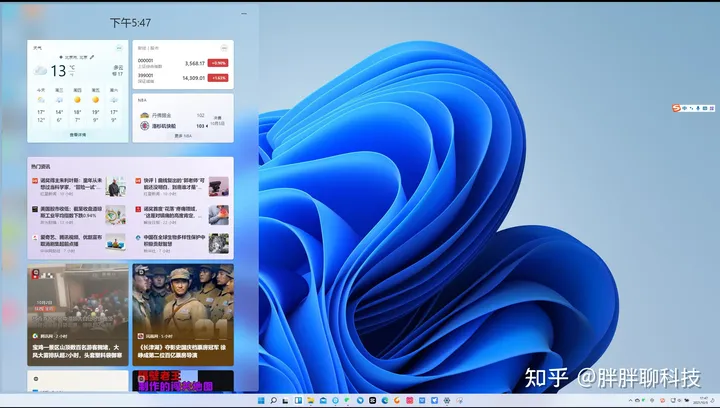Open the pink app icon on the taskbar
The height and width of the screenshot is (408, 720).
pyautogui.click(x=410, y=401)
